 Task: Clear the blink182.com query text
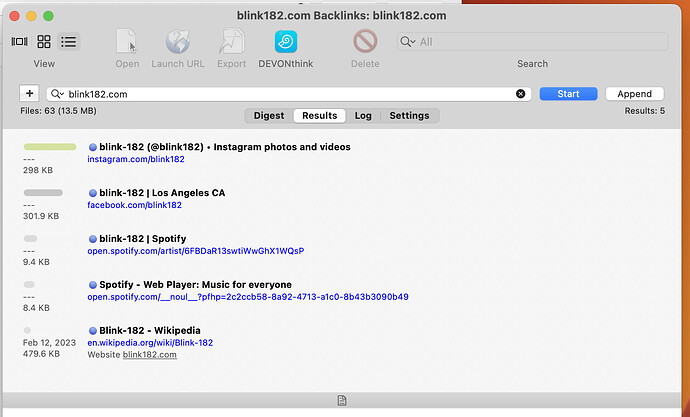(520, 94)
